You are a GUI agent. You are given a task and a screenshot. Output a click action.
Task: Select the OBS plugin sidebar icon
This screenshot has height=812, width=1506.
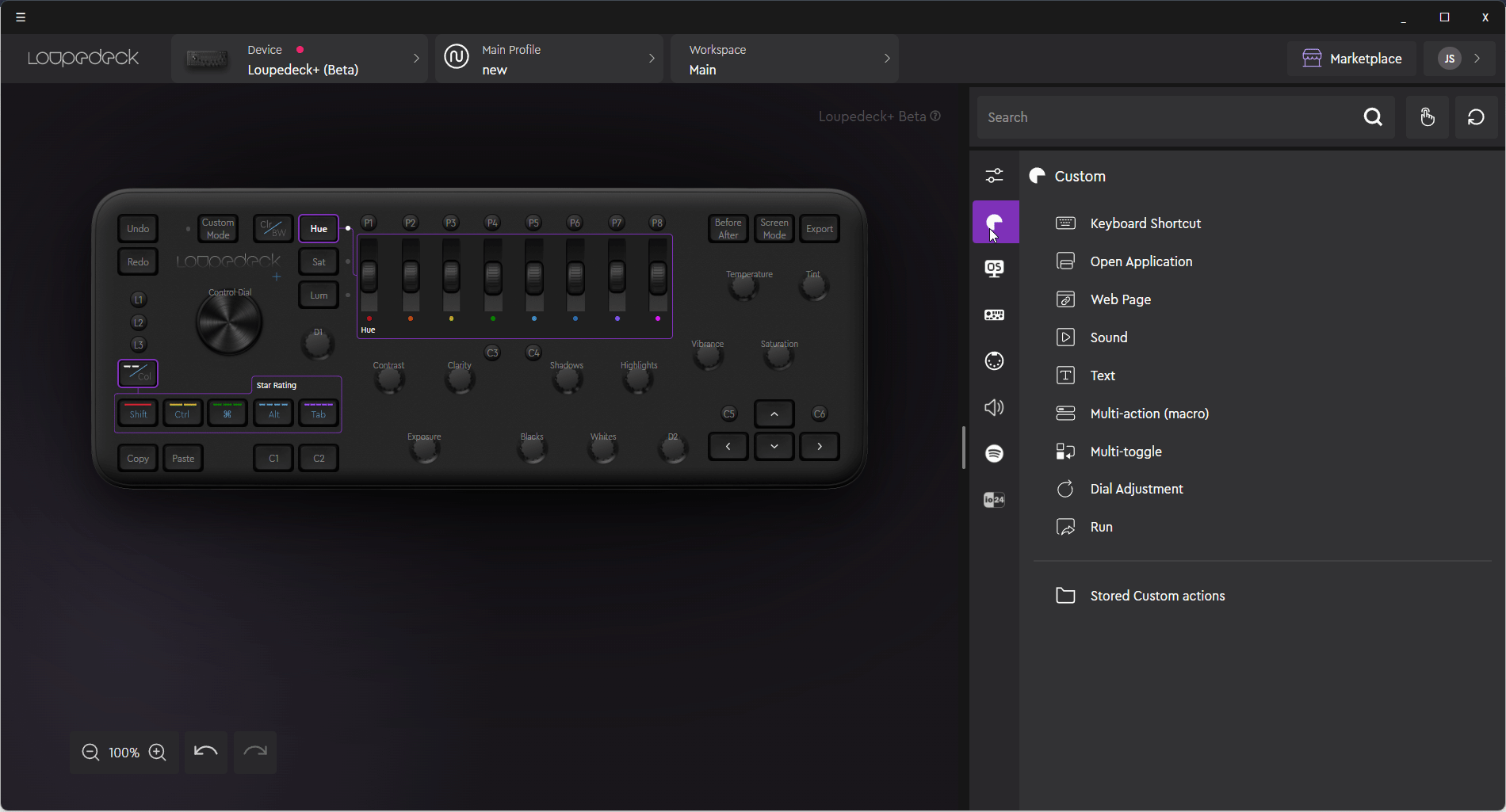point(994,269)
